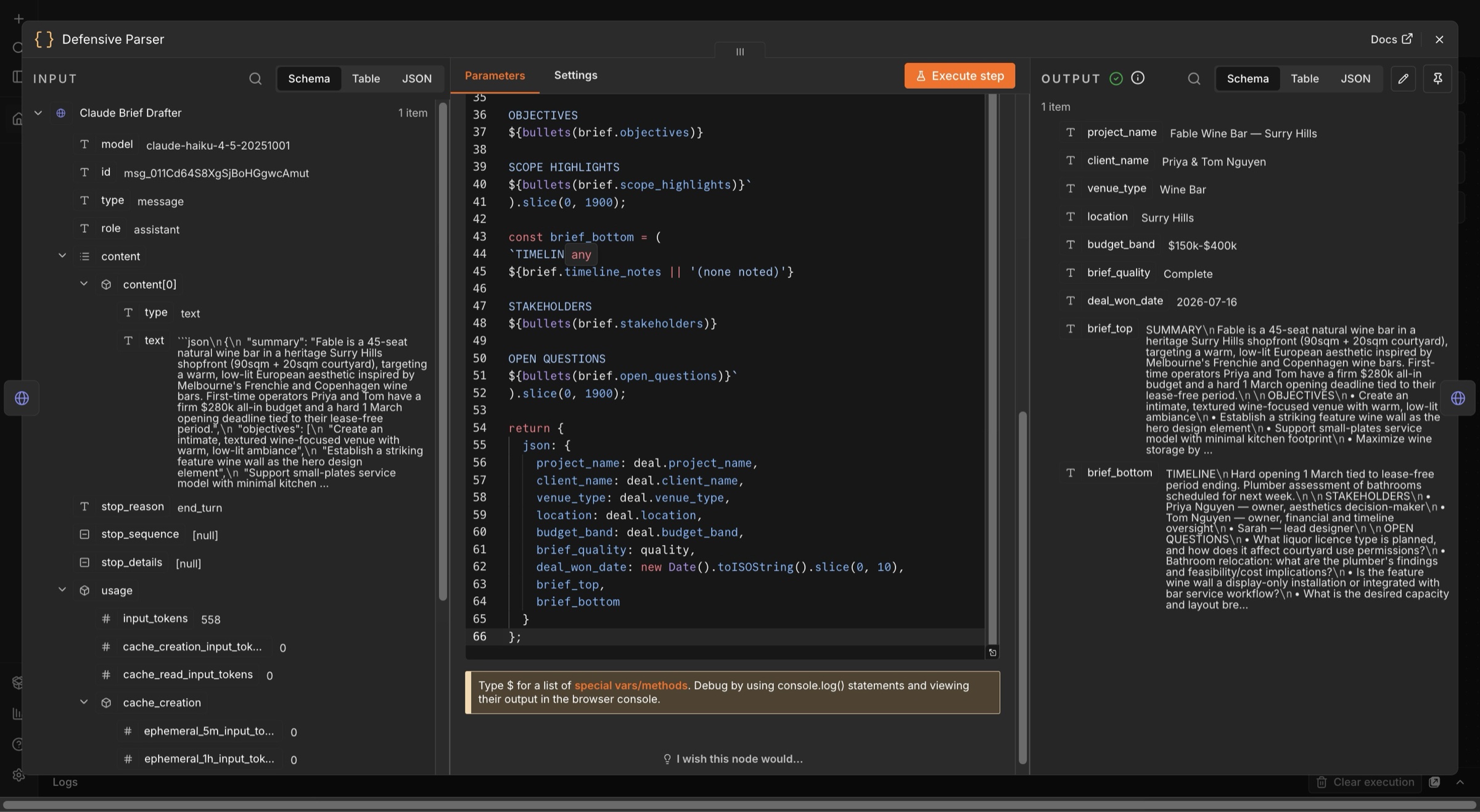
Task: Click the content list icon
Action: [x=84, y=256]
